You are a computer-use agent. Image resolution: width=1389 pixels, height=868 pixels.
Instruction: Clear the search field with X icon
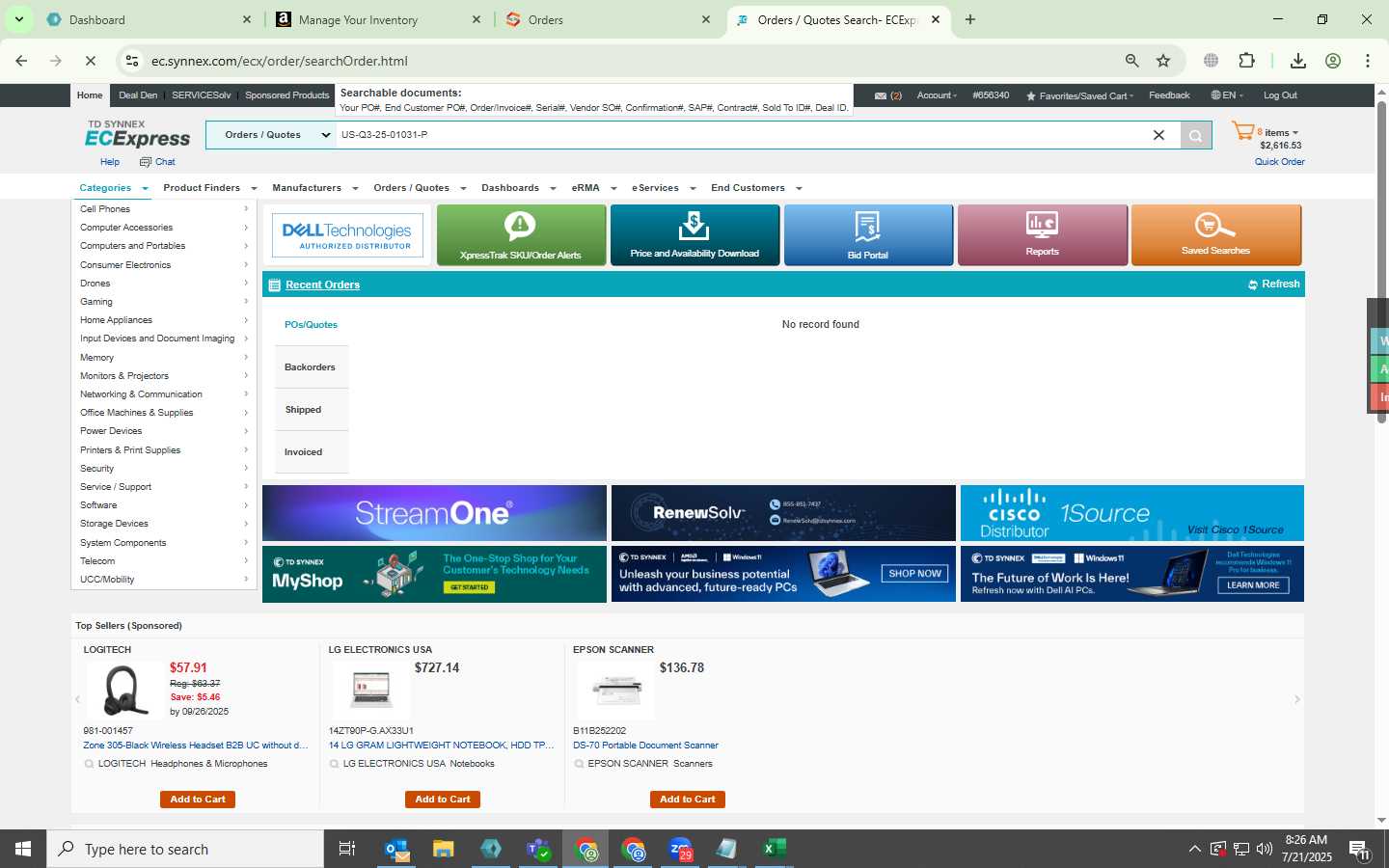[1158, 135]
